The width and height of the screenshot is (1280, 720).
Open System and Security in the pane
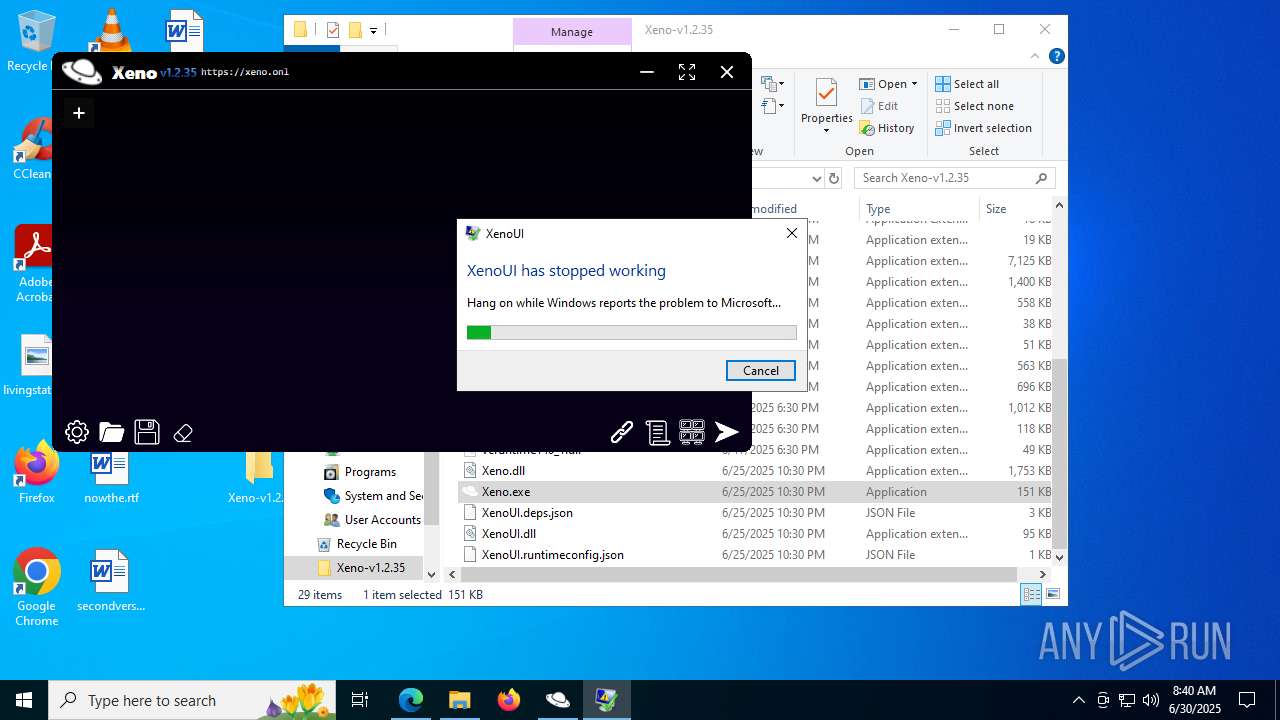(x=372, y=496)
